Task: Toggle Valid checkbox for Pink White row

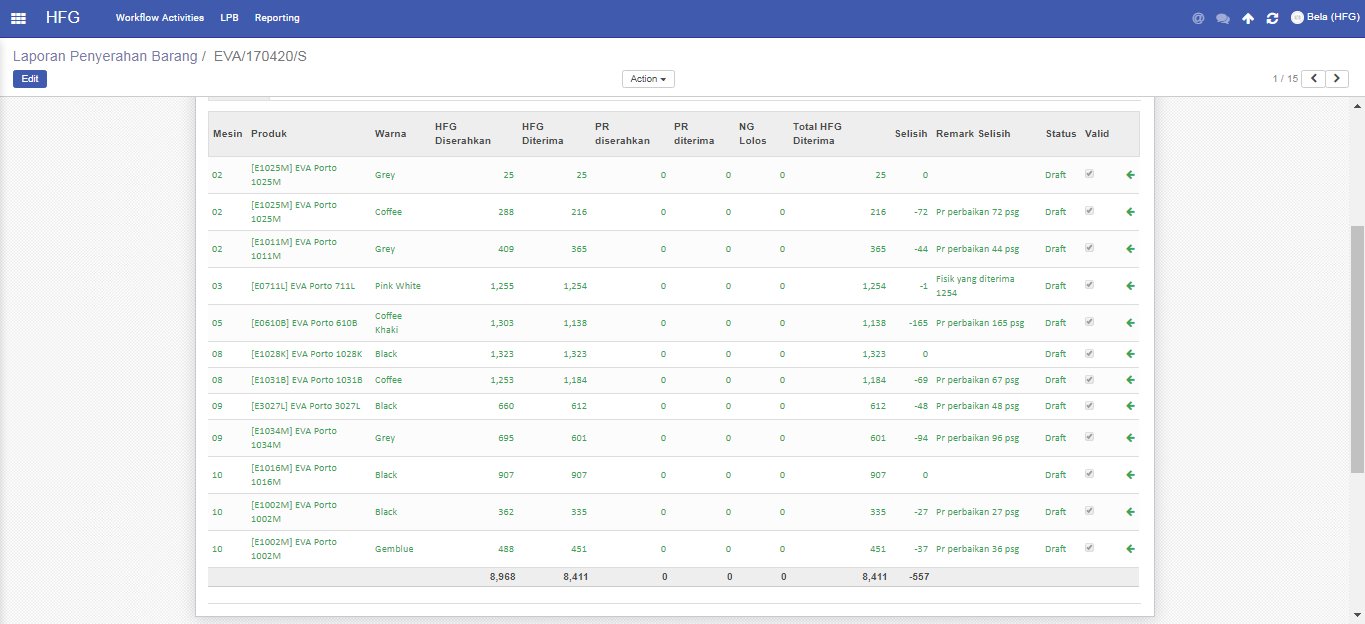Action: coord(1089,285)
